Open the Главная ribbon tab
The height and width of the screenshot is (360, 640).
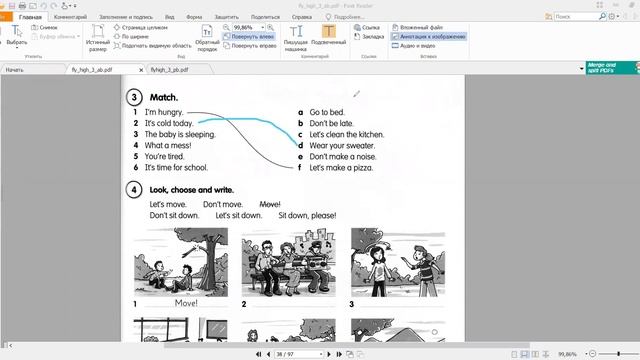pyautogui.click(x=30, y=17)
